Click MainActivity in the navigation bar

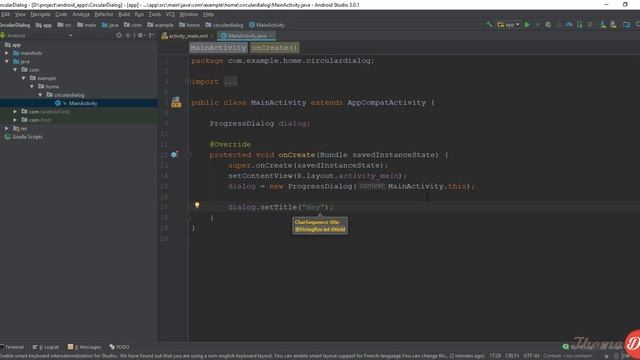(267, 25)
